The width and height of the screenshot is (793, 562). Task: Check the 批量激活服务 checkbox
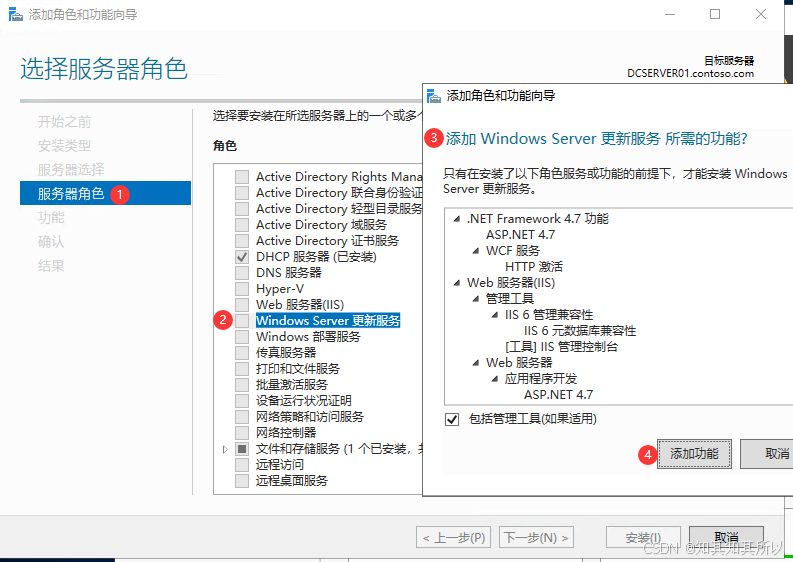coord(242,384)
